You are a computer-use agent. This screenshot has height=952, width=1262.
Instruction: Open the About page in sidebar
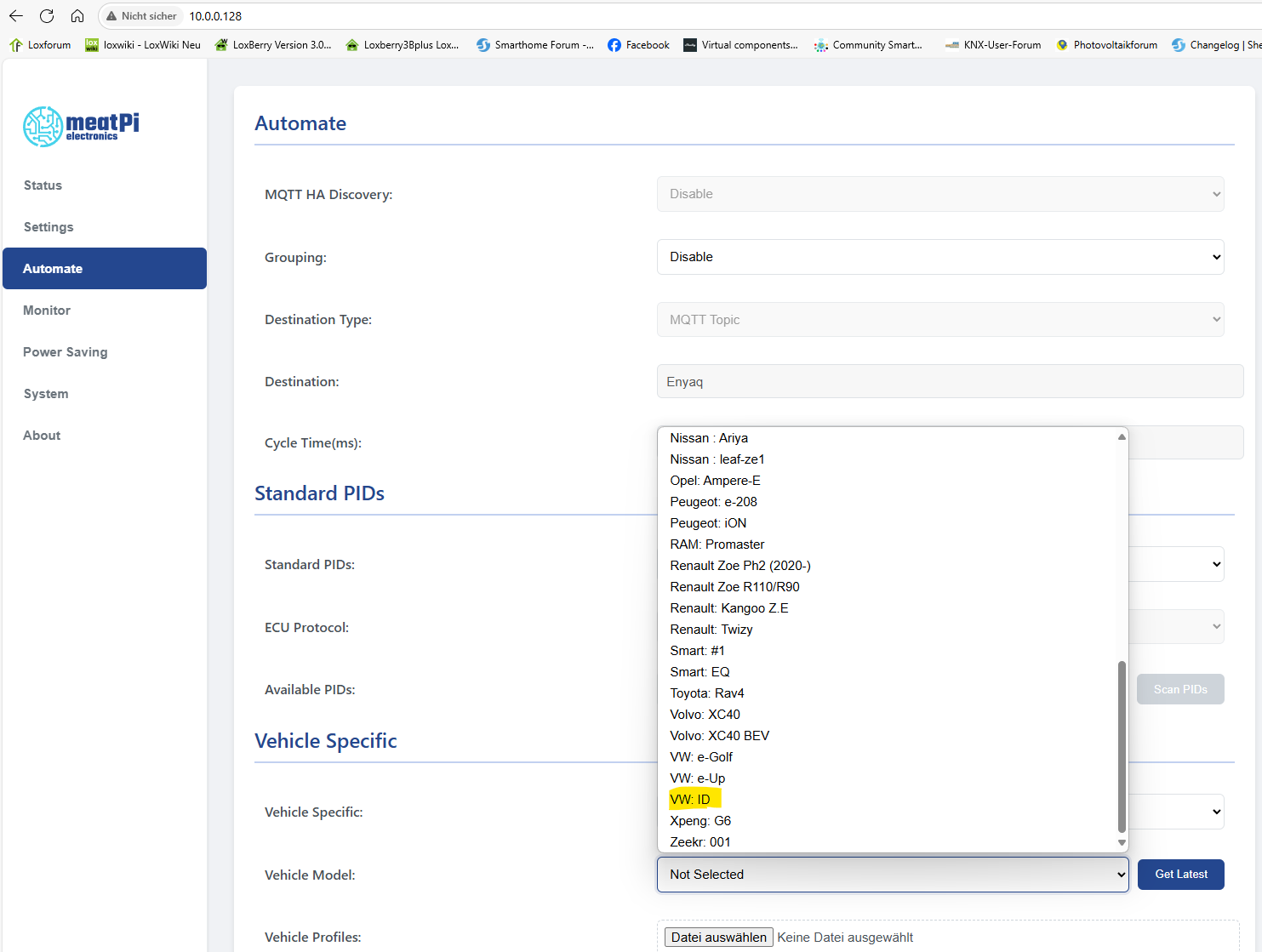click(x=105, y=436)
